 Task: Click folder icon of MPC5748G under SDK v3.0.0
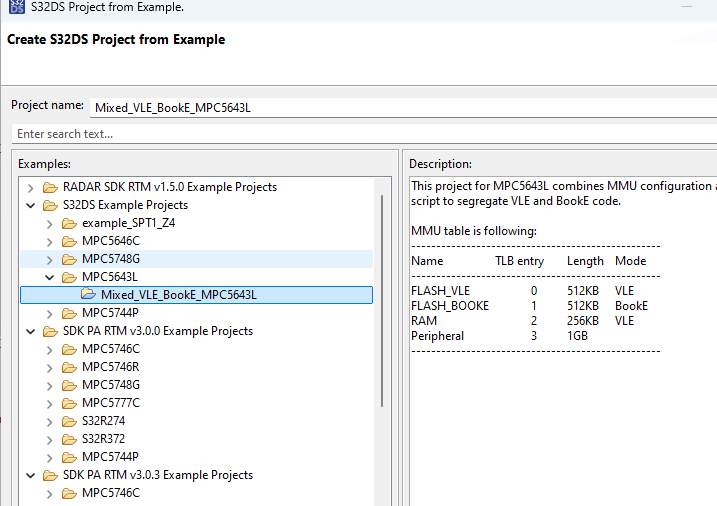coord(69,385)
